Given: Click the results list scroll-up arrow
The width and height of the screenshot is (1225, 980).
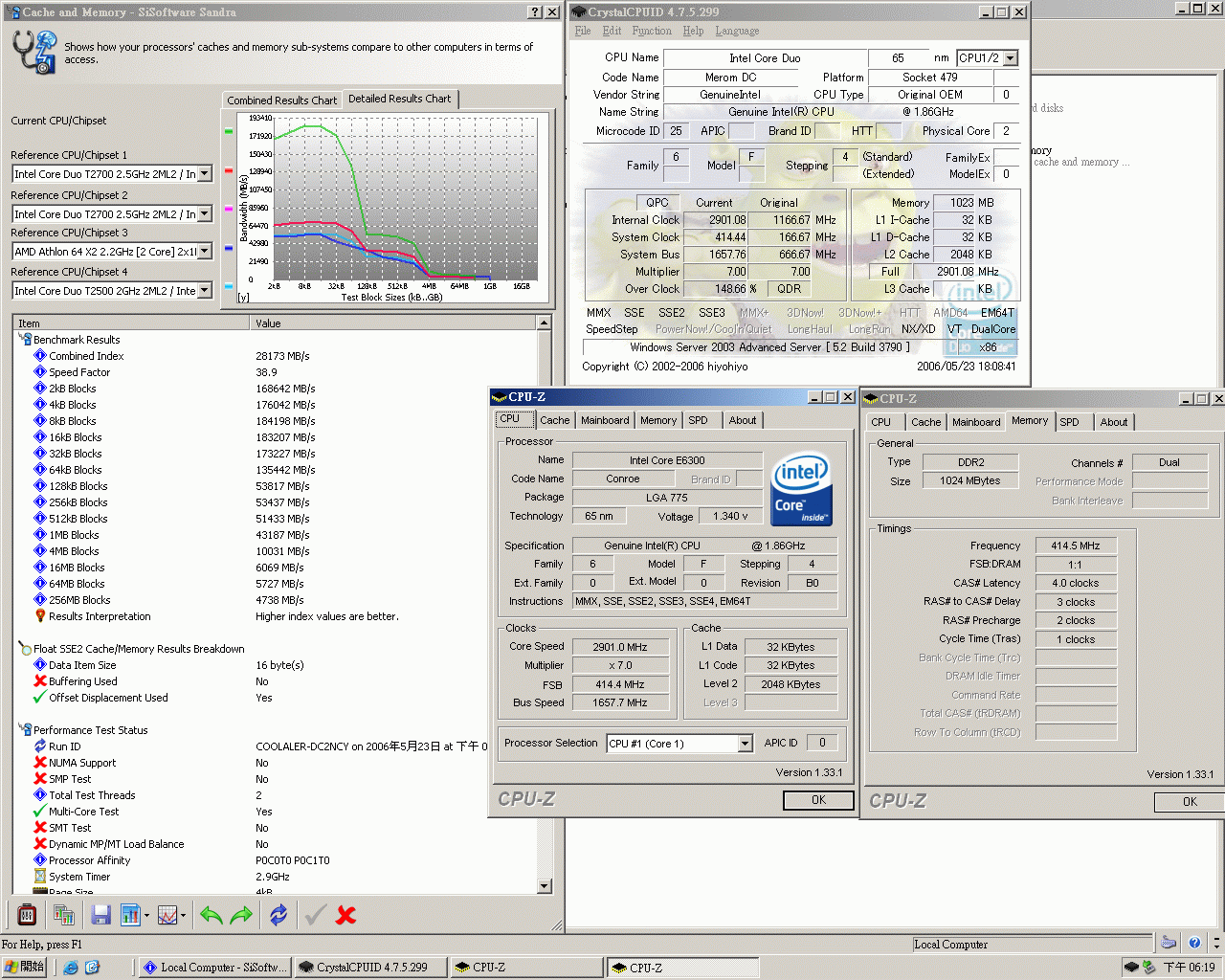Looking at the screenshot, I should pyautogui.click(x=545, y=323).
